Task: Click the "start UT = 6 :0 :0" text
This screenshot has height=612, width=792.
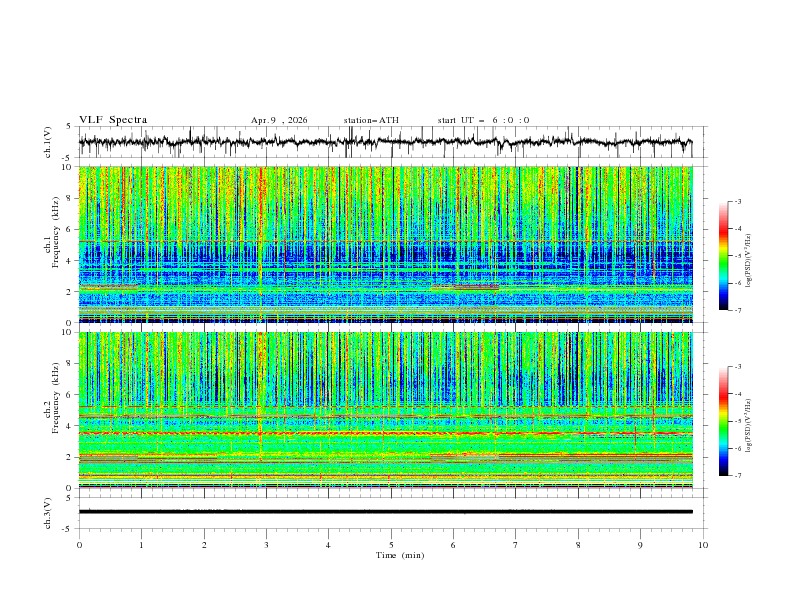Action: (483, 120)
